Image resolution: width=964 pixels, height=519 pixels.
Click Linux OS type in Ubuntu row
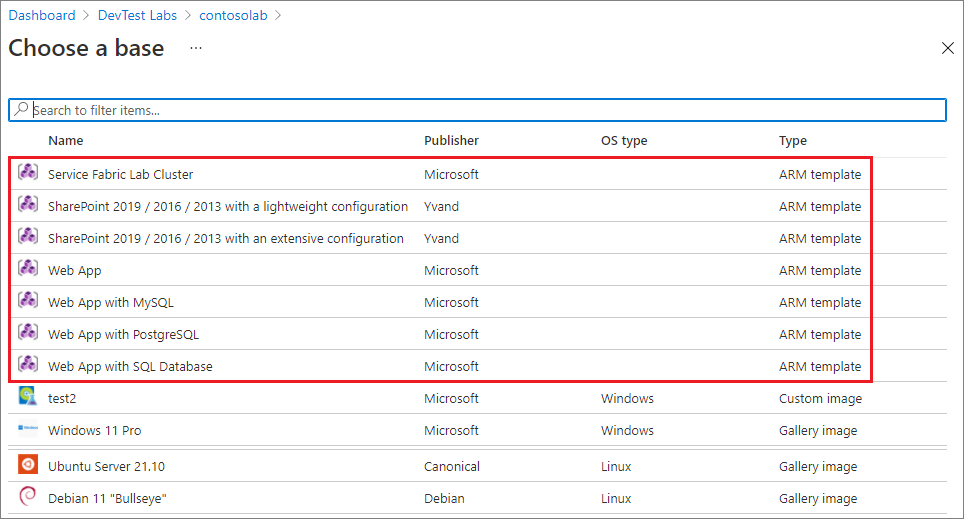616,467
